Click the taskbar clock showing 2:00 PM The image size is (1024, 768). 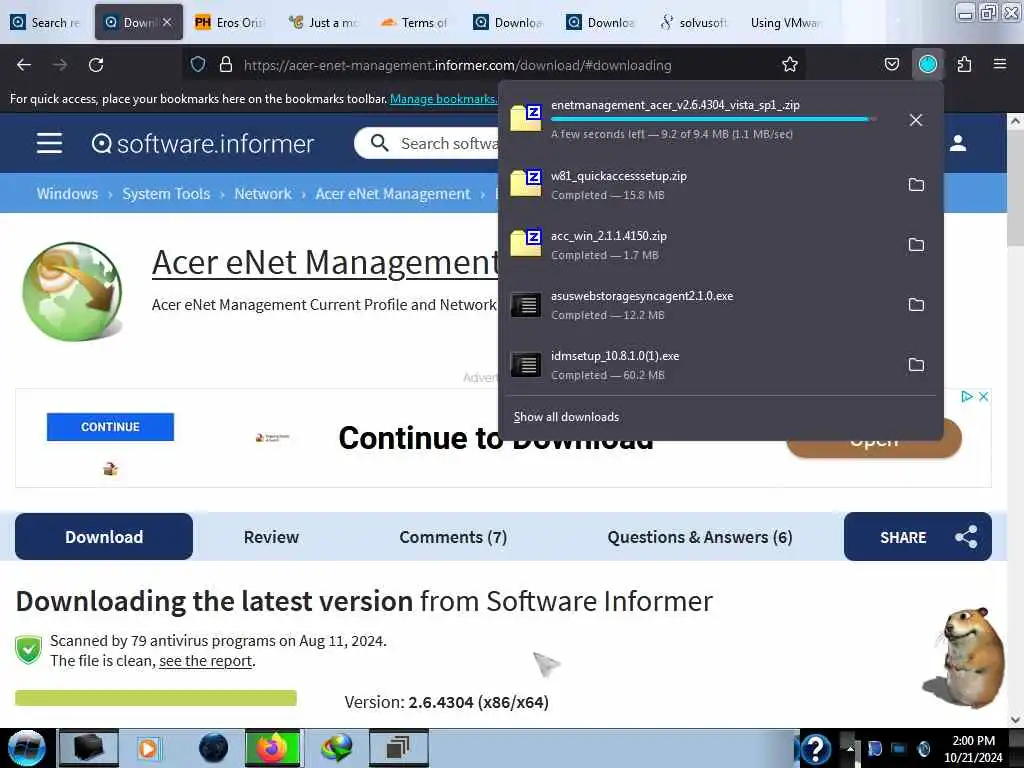(x=973, y=748)
